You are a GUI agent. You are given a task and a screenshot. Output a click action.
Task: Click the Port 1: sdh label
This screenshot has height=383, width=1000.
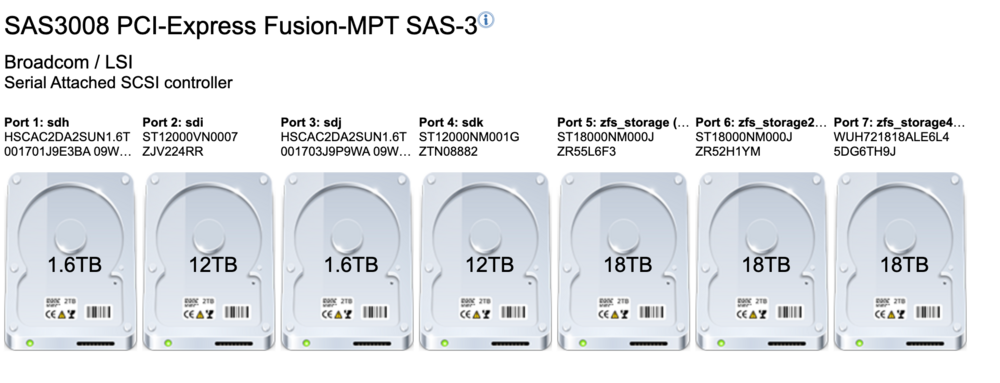(x=37, y=122)
